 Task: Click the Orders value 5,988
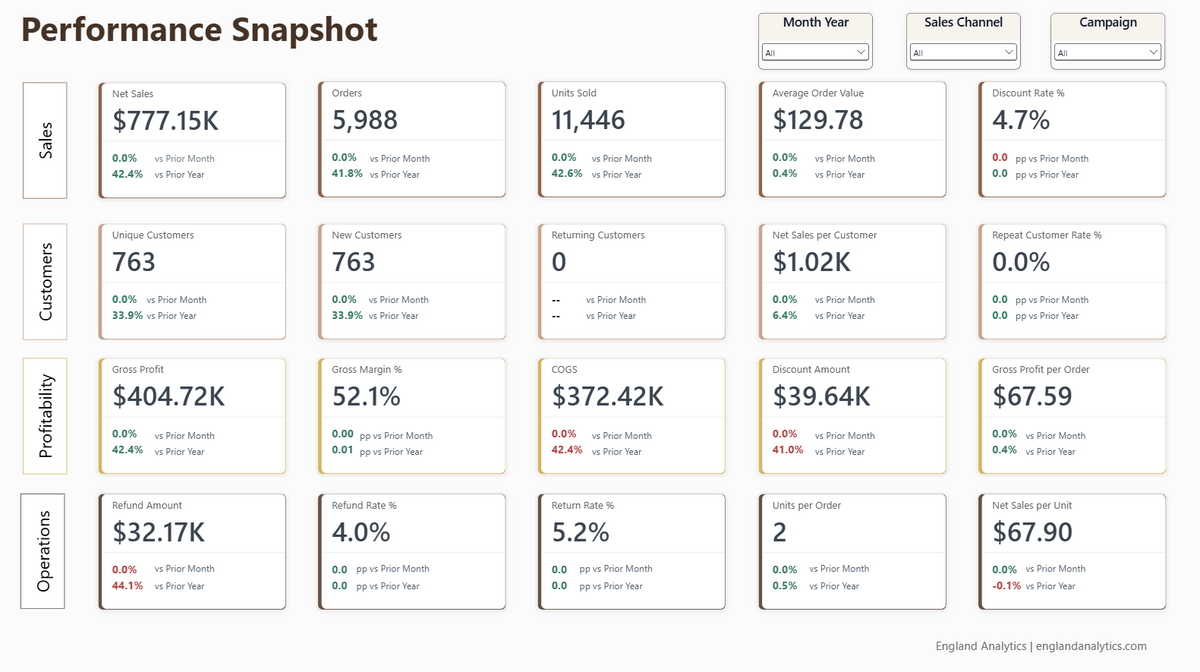point(365,121)
